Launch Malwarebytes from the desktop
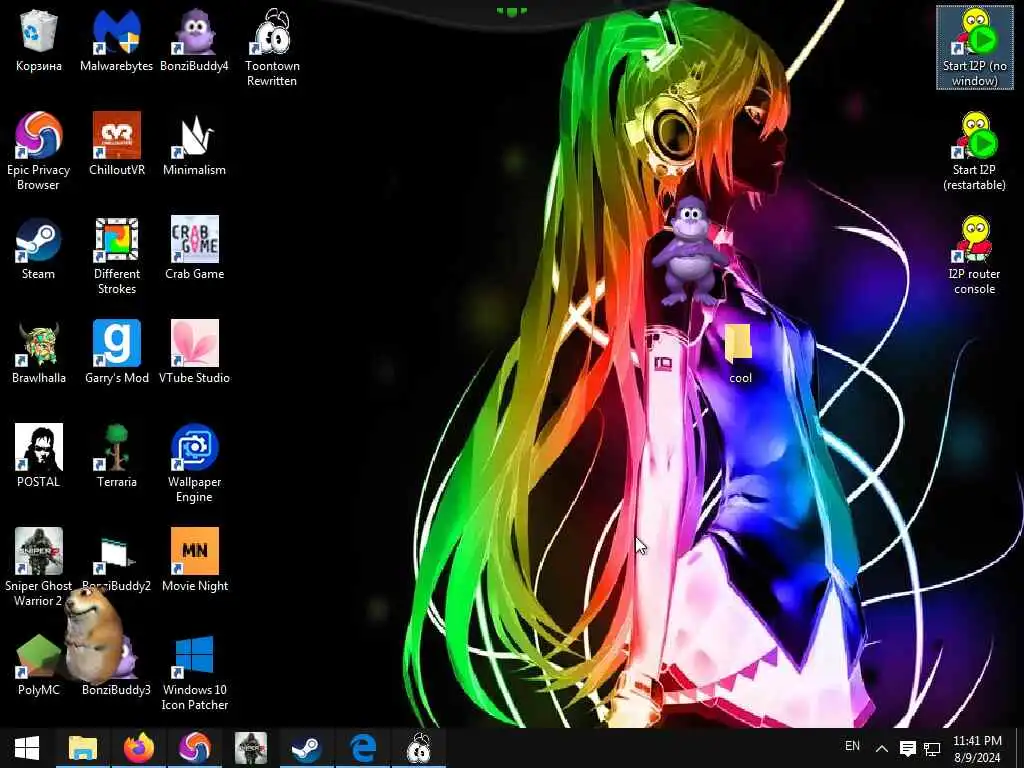Screen dimensions: 1024x768 coord(116,40)
